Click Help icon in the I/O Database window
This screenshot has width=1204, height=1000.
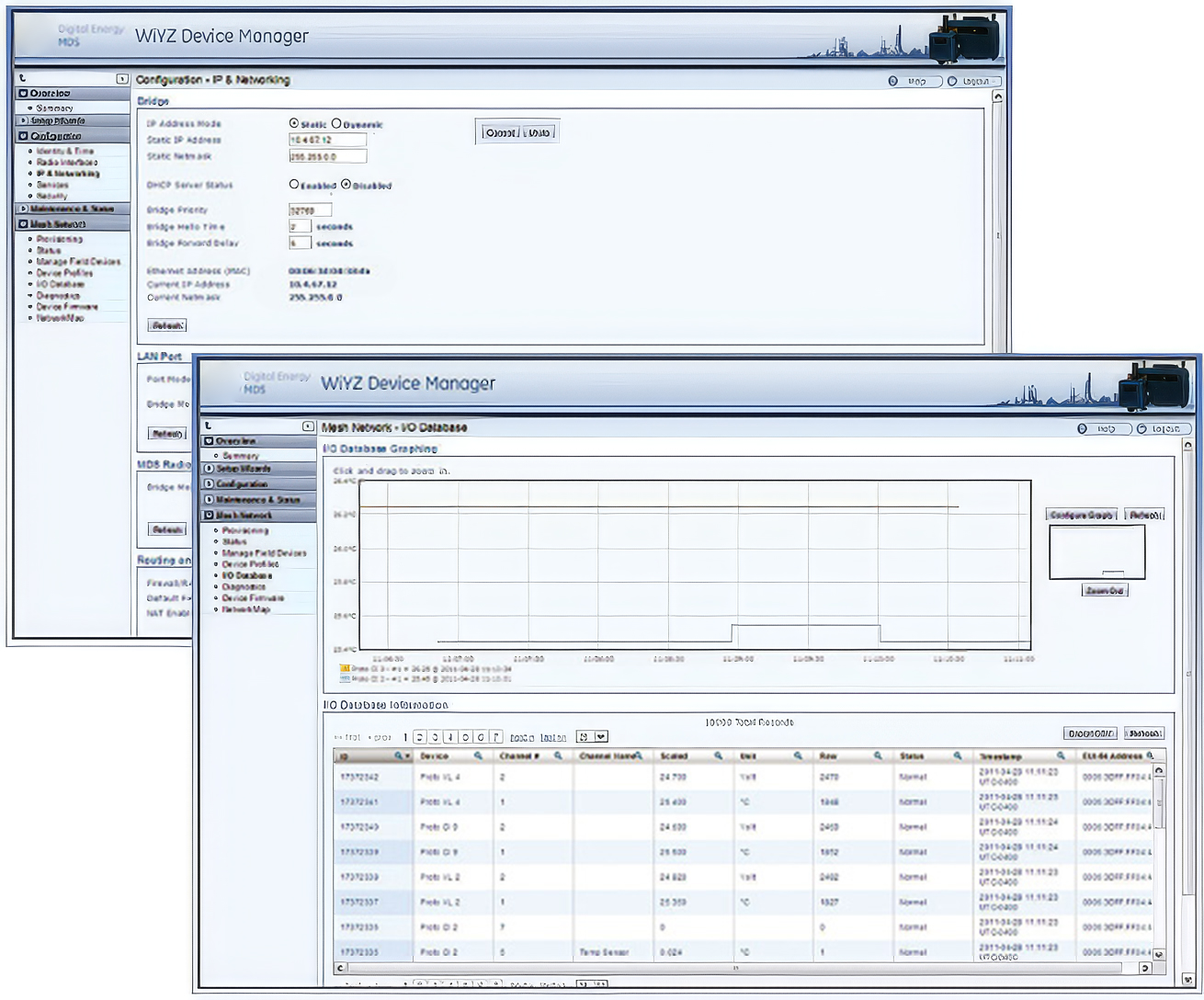[1082, 428]
